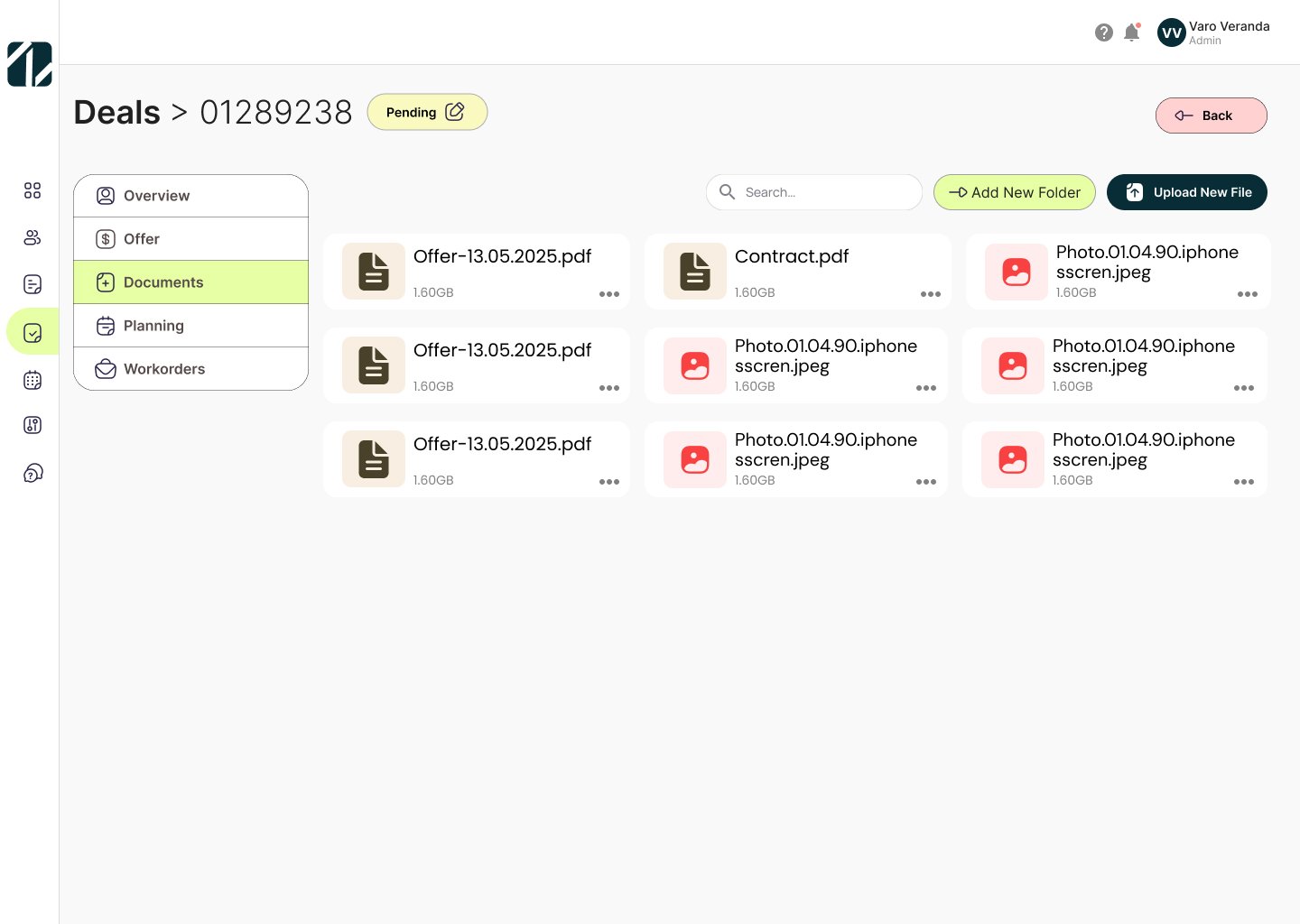1300x924 pixels.
Task: Click the help question mark icon
Action: pyautogui.click(x=1103, y=32)
